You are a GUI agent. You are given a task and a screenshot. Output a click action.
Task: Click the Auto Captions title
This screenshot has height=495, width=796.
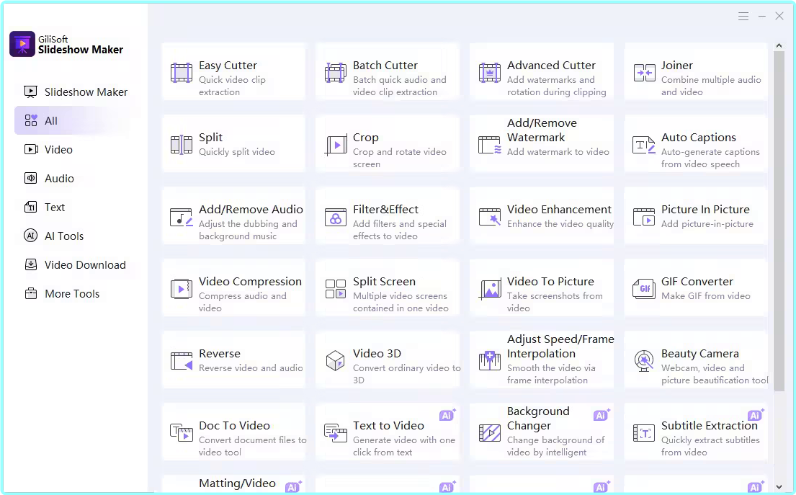[698, 137]
